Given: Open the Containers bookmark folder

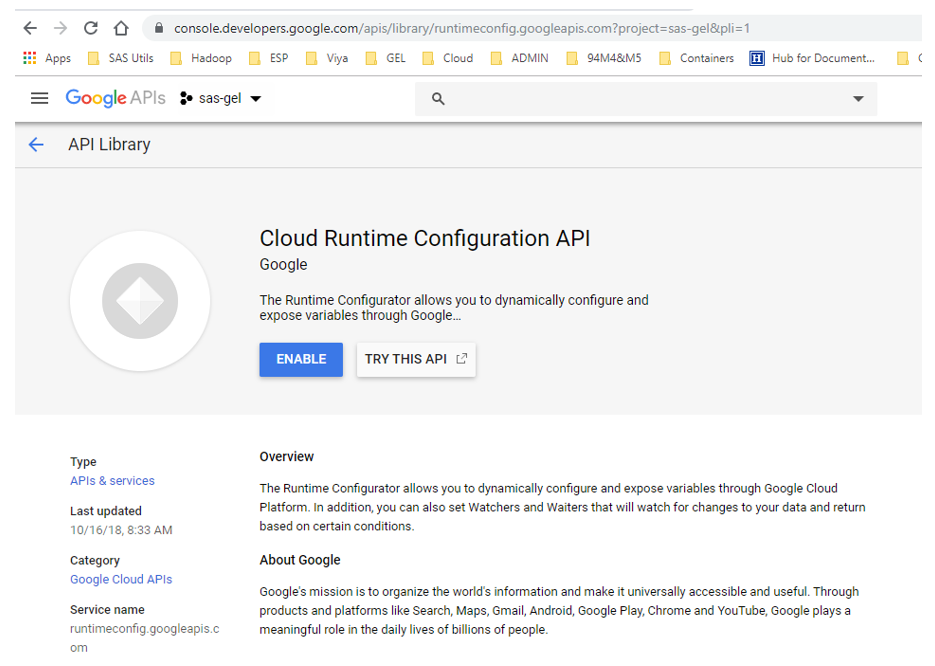Looking at the screenshot, I should coord(696,58).
